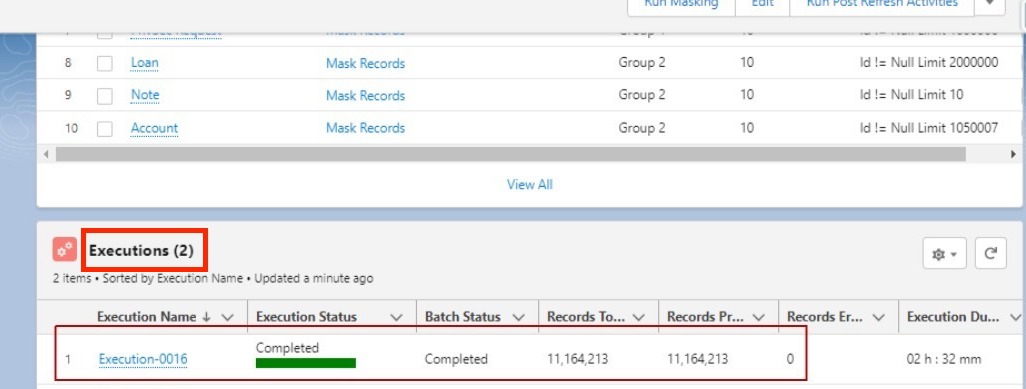1026x389 pixels.
Task: Click the green Completed progress bar
Action: tap(306, 363)
